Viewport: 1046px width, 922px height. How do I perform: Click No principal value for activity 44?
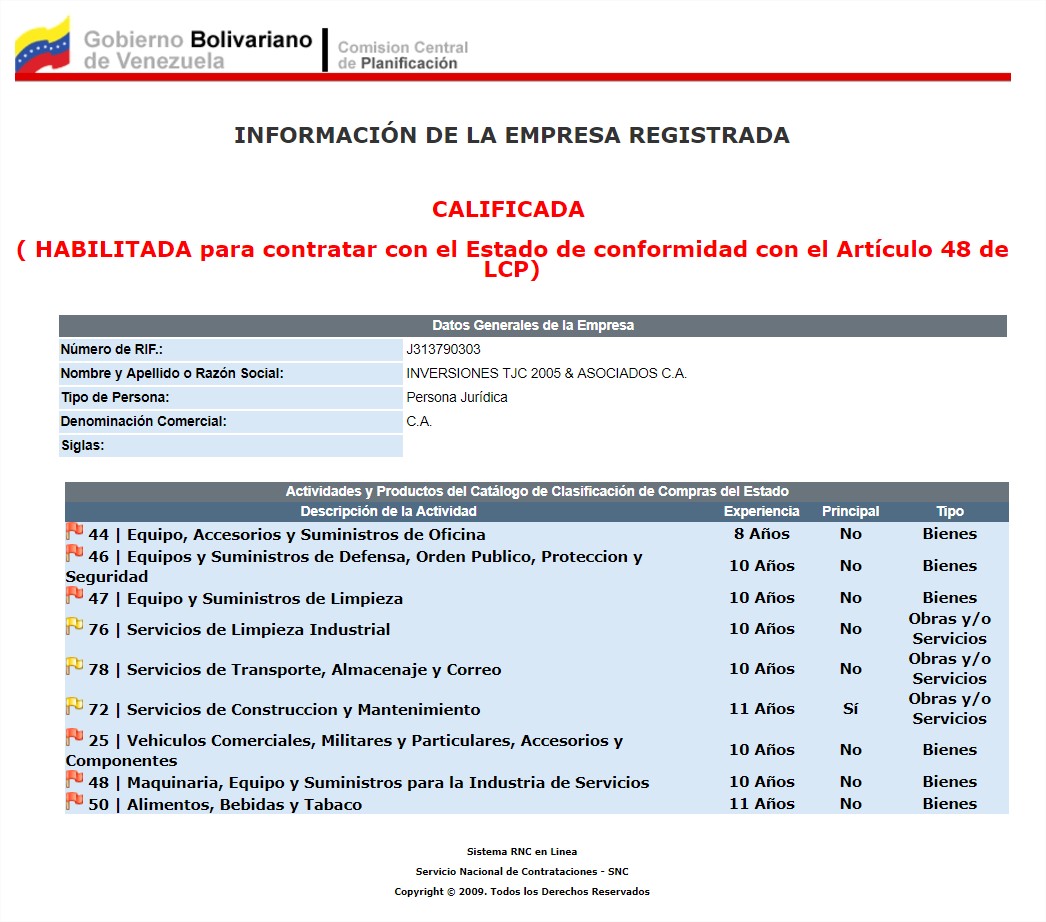(x=851, y=534)
